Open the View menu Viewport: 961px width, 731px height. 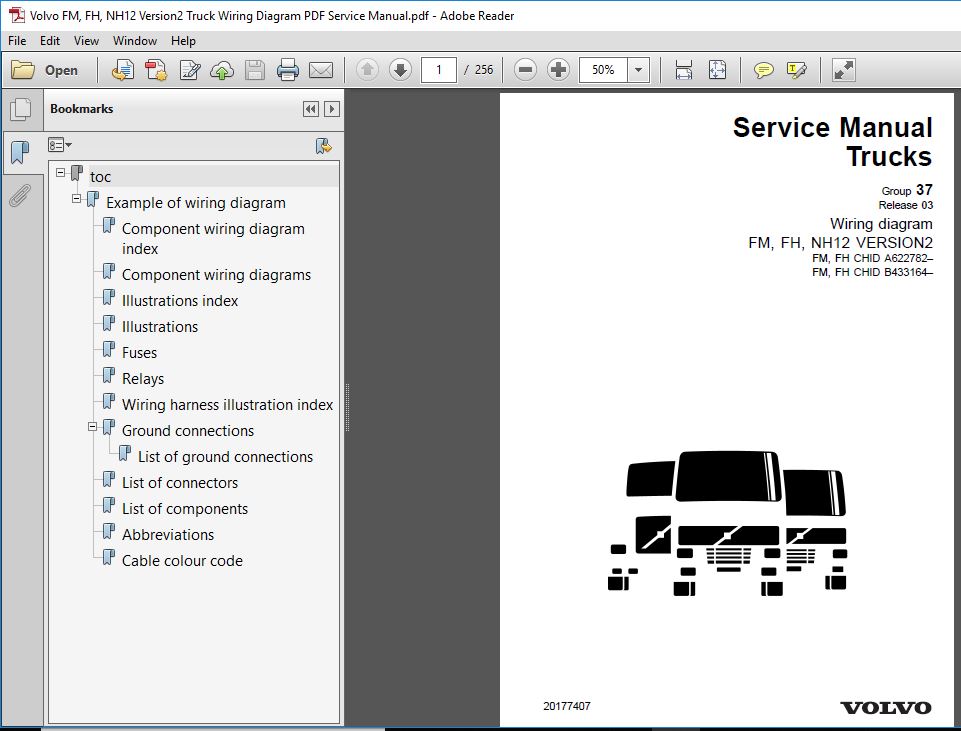click(86, 40)
